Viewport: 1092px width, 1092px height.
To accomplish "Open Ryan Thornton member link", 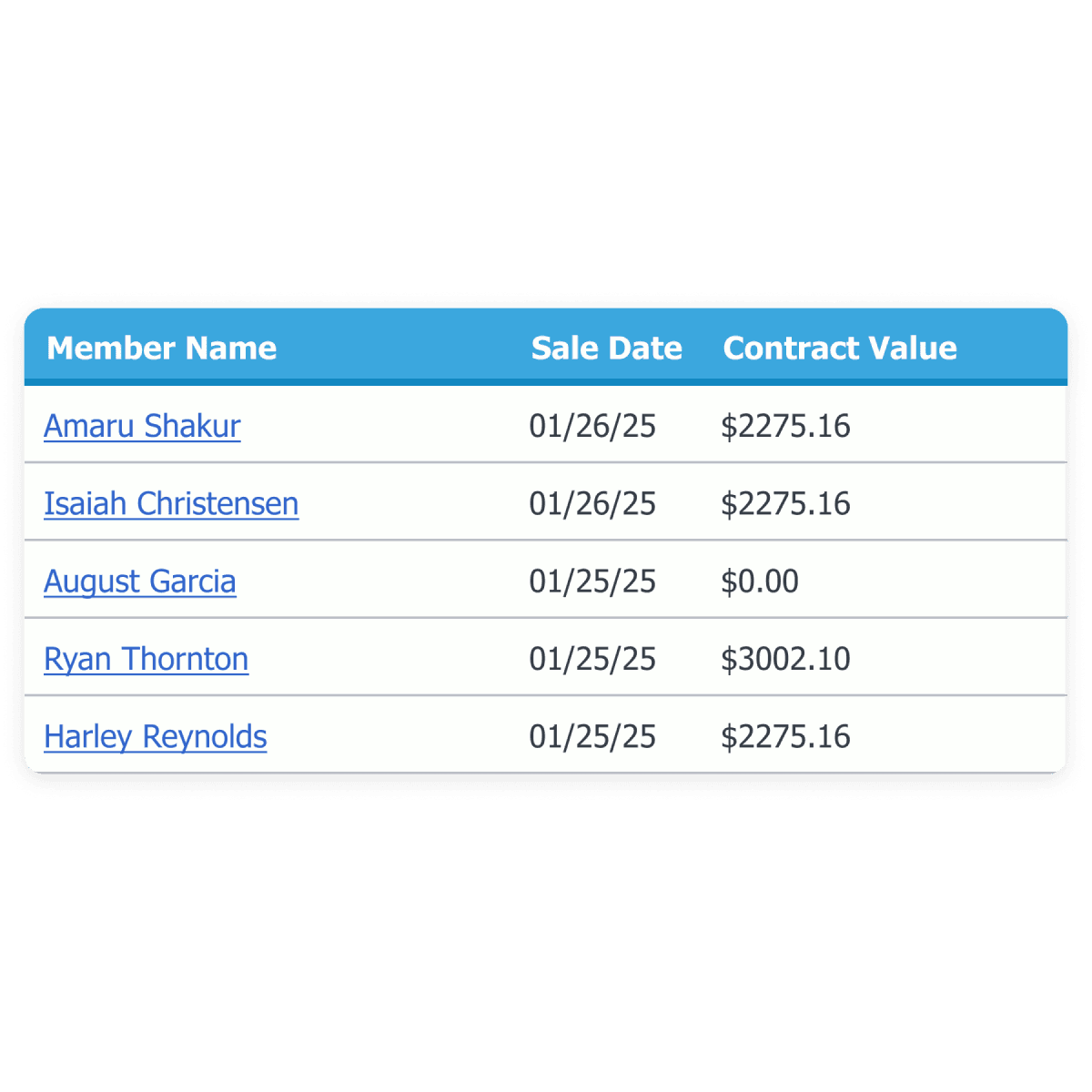I will pyautogui.click(x=146, y=659).
